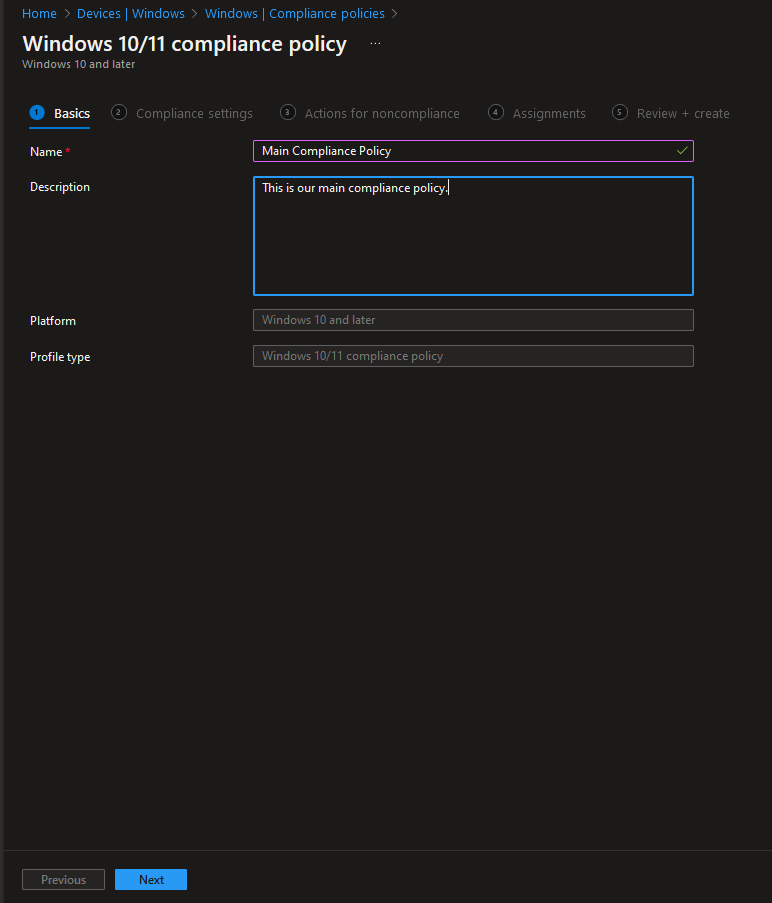Jump to Review + create tab

click(x=671, y=113)
